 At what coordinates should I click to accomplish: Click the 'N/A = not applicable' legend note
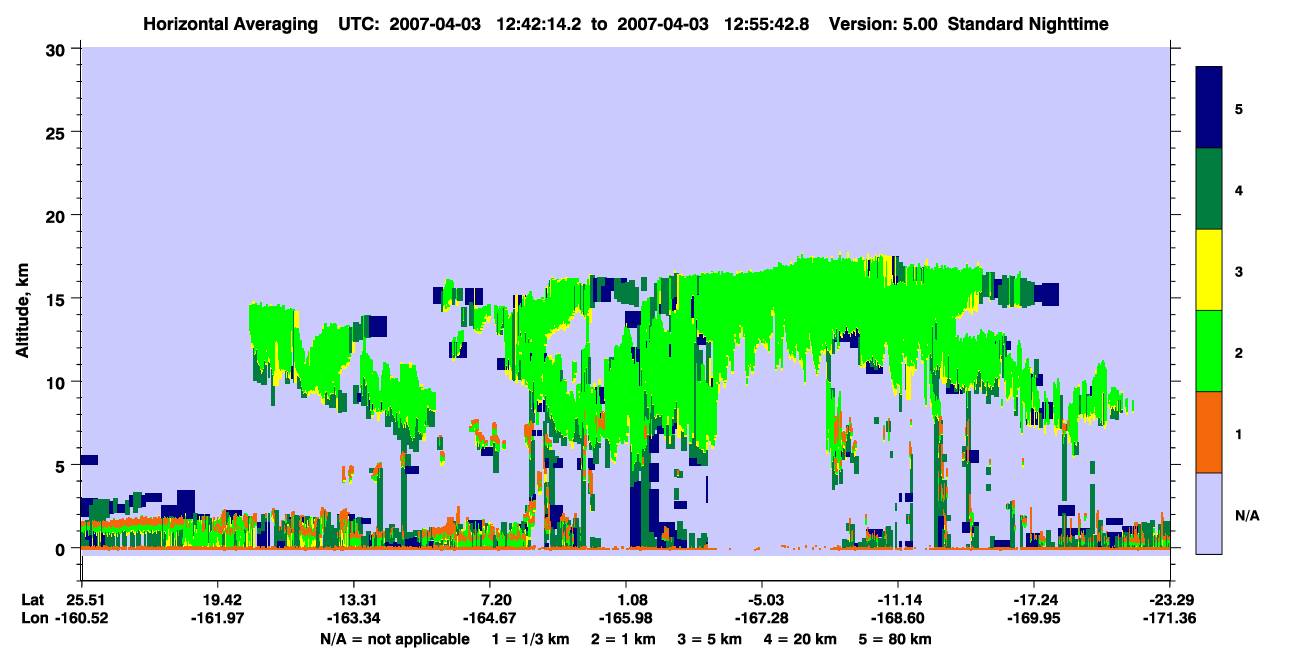click(x=394, y=639)
